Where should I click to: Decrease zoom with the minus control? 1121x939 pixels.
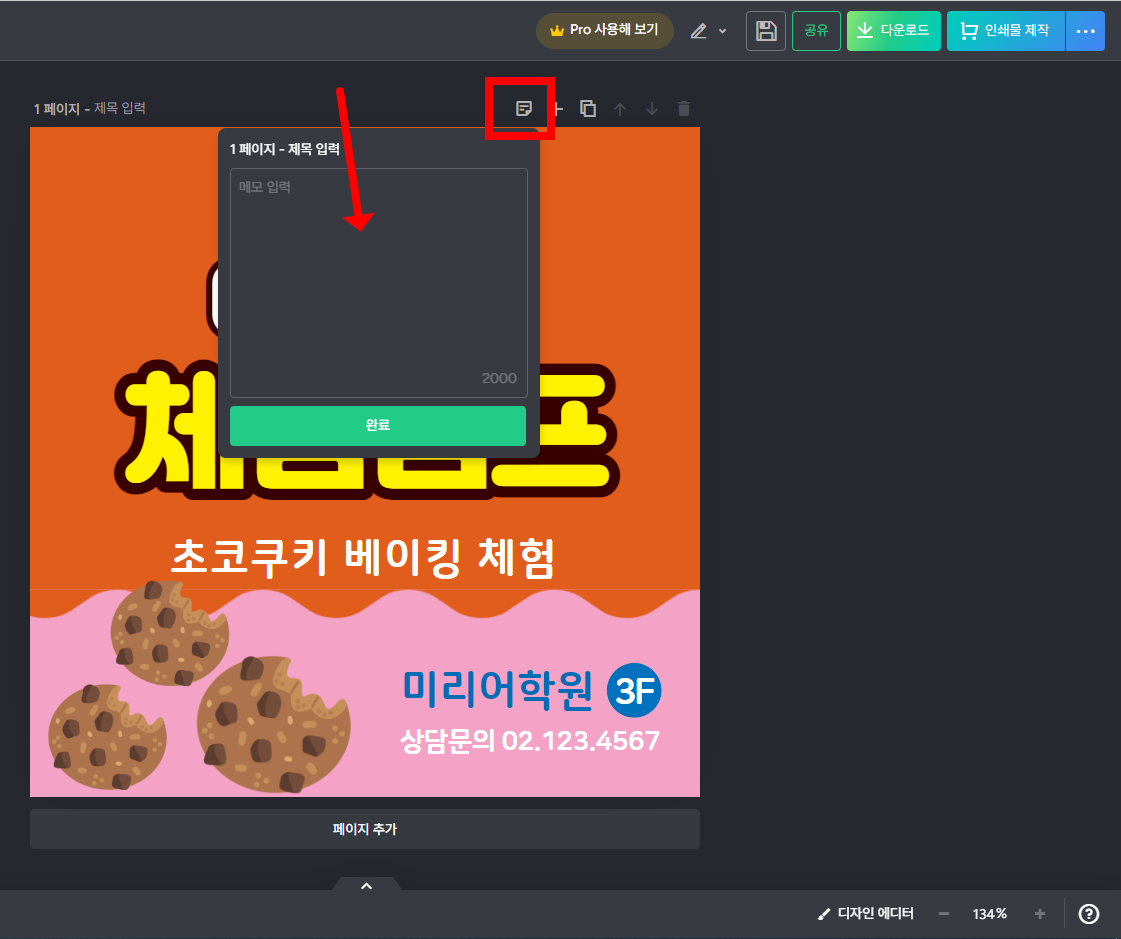[x=943, y=913]
